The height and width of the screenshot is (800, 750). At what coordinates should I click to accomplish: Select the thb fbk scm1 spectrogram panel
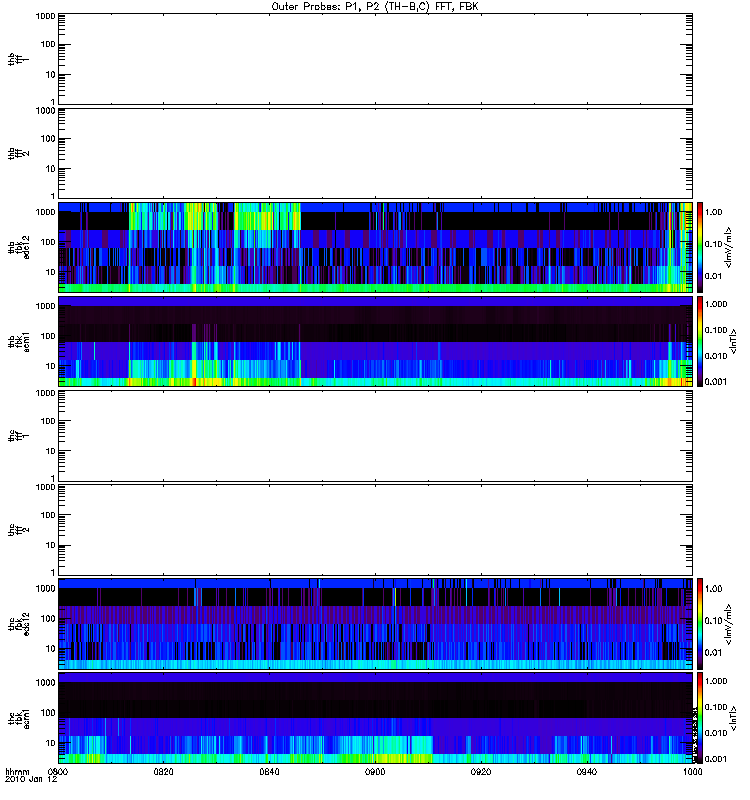[x=375, y=341]
